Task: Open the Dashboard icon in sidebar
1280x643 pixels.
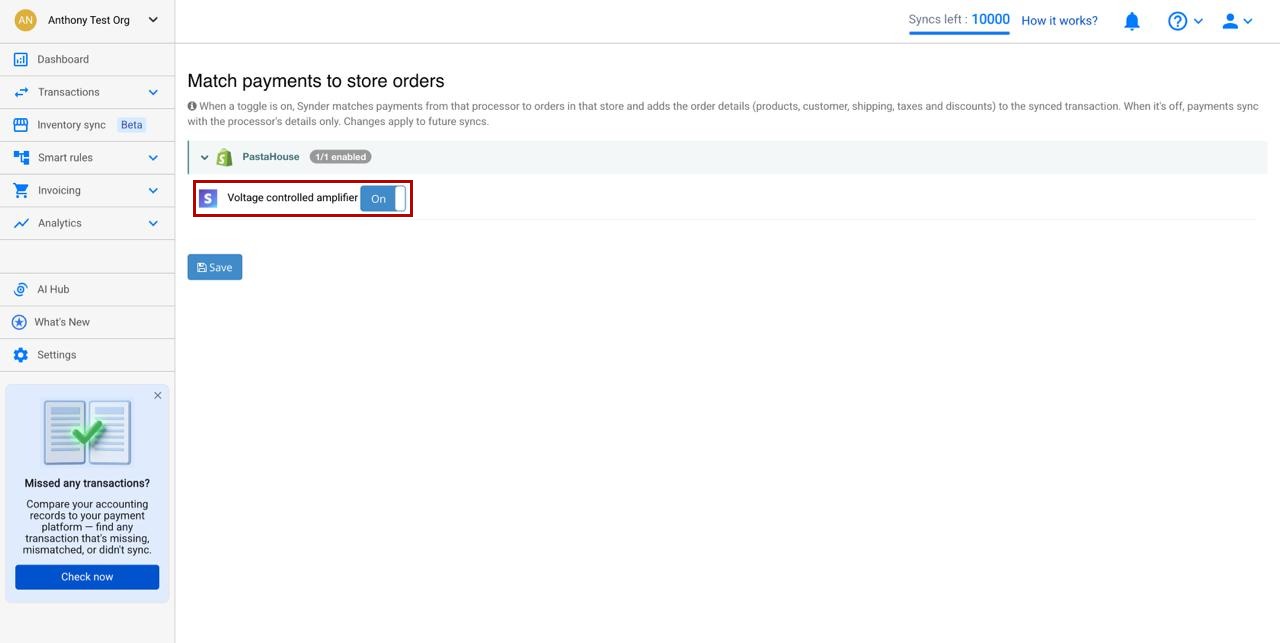Action: (21, 59)
